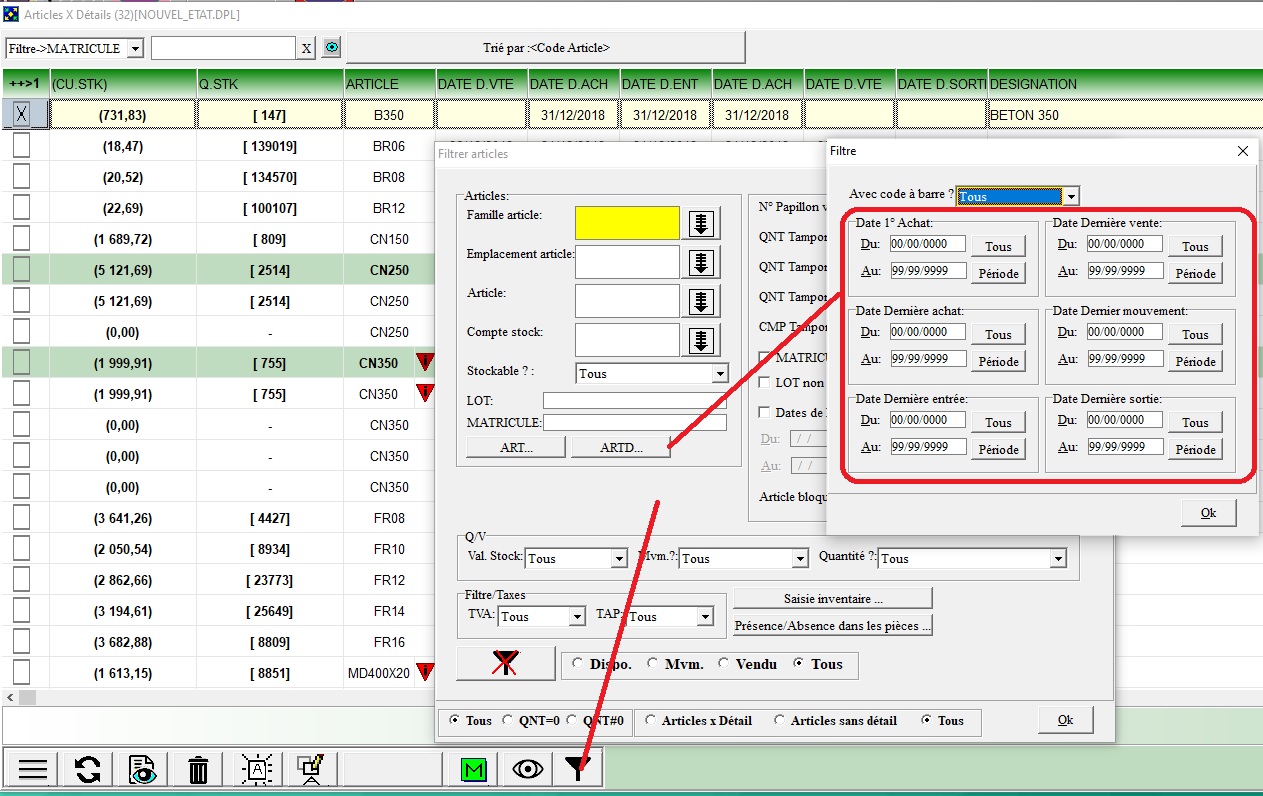Viewport: 1263px width, 796px height.
Task: Clear the search with the X button
Action: pyautogui.click(x=307, y=48)
